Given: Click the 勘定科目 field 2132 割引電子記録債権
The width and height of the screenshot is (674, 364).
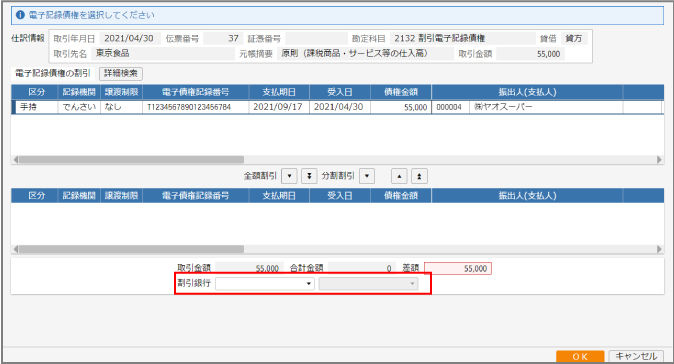Looking at the screenshot, I should [x=463, y=38].
